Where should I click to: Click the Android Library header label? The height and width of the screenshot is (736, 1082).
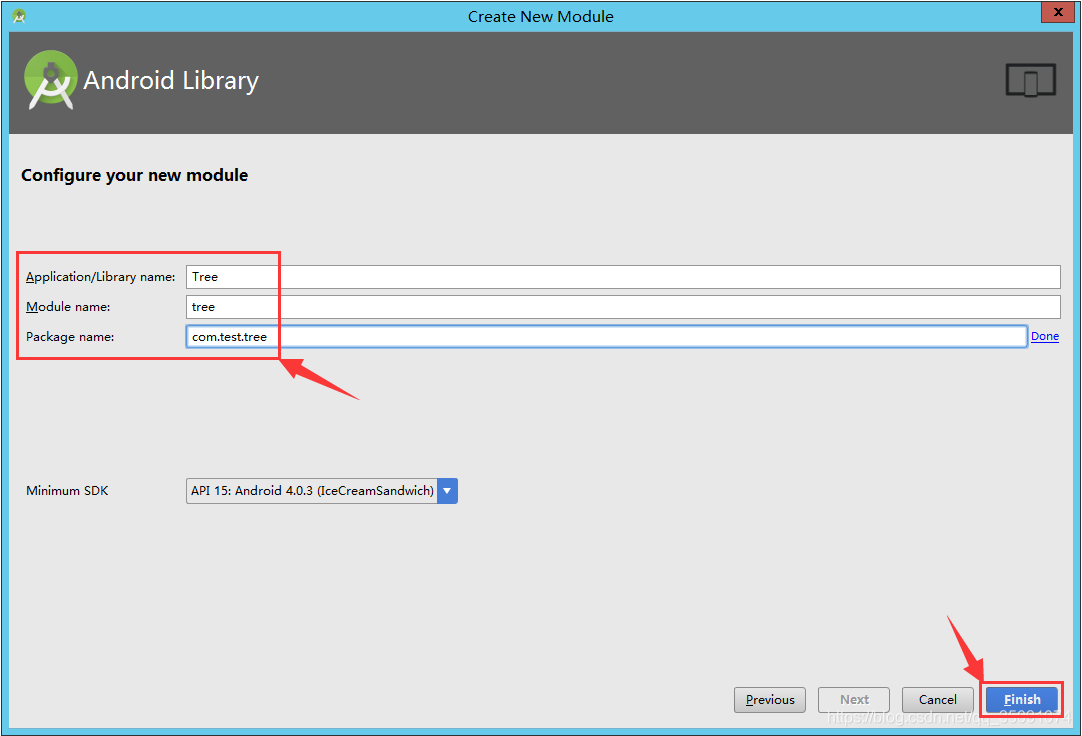click(170, 80)
